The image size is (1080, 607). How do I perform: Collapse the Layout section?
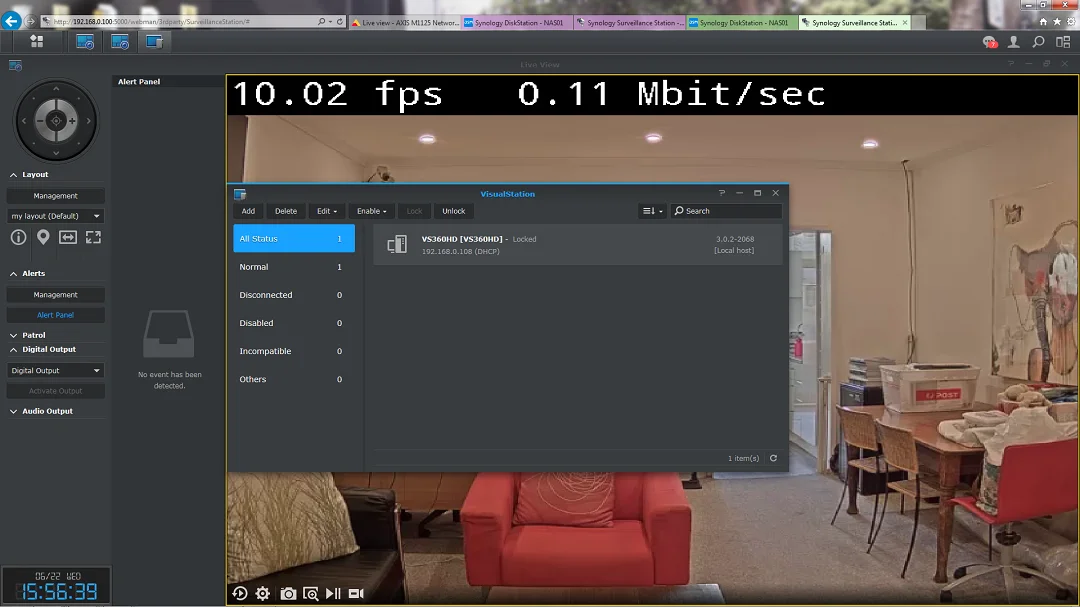pyautogui.click(x=14, y=175)
